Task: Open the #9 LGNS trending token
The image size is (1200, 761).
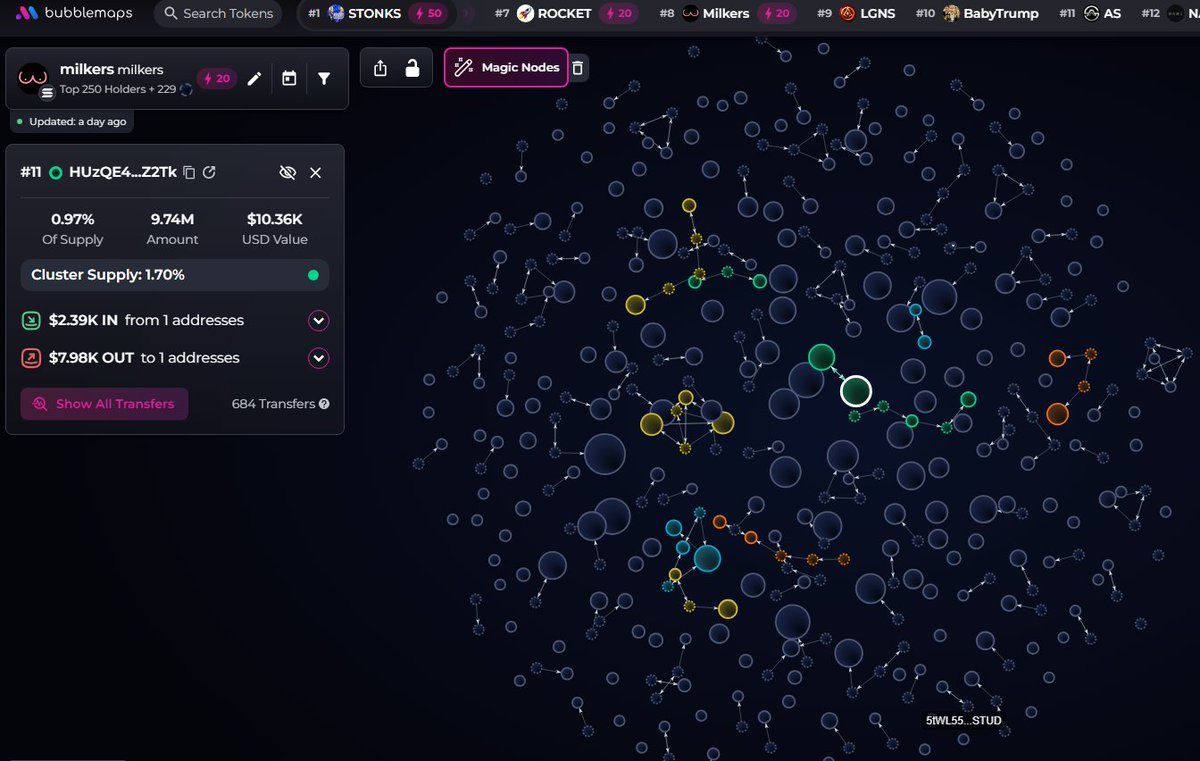Action: (x=856, y=14)
